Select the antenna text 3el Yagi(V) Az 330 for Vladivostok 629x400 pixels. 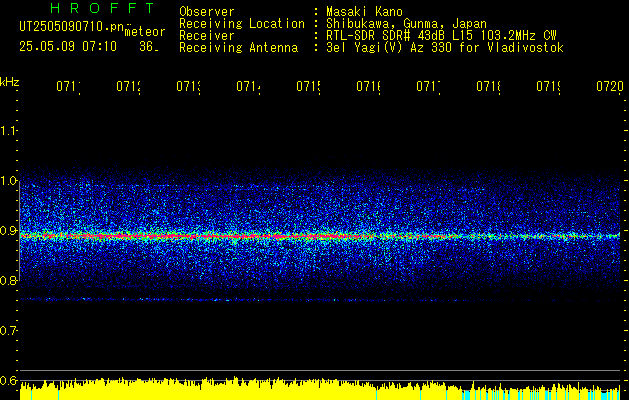coord(445,48)
